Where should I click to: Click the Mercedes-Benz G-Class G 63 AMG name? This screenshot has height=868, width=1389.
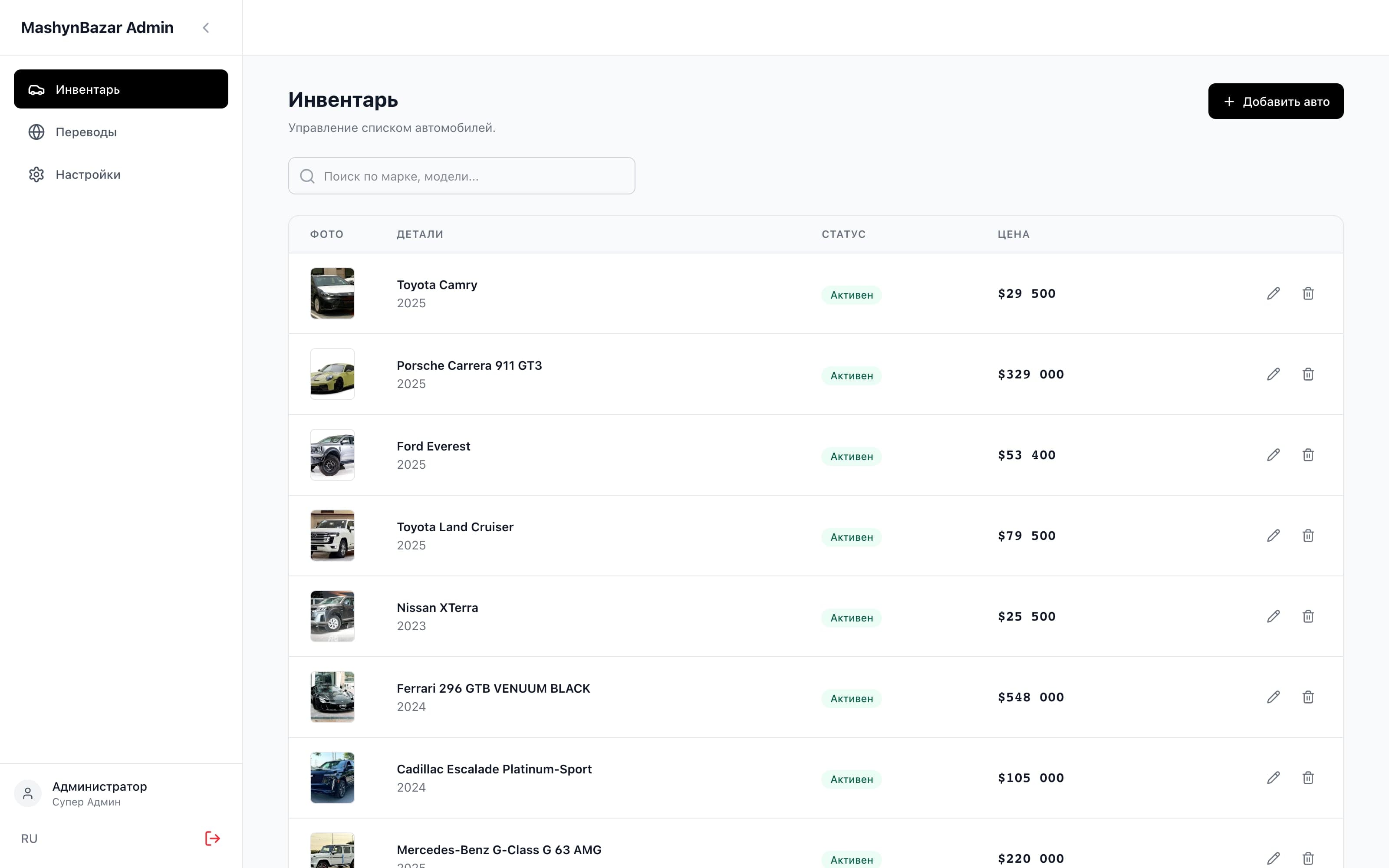point(499,850)
